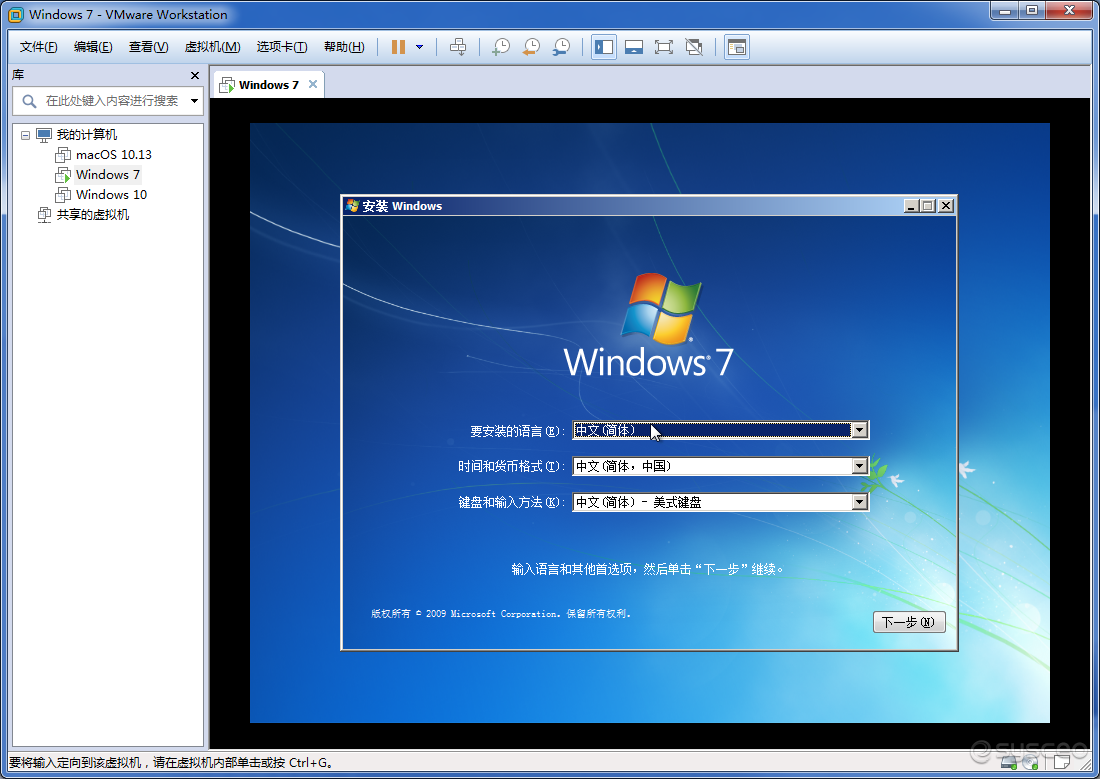Image resolution: width=1100 pixels, height=779 pixels.
Task: Open the 键盘和输入方法 dropdown
Action: pyautogui.click(x=859, y=502)
